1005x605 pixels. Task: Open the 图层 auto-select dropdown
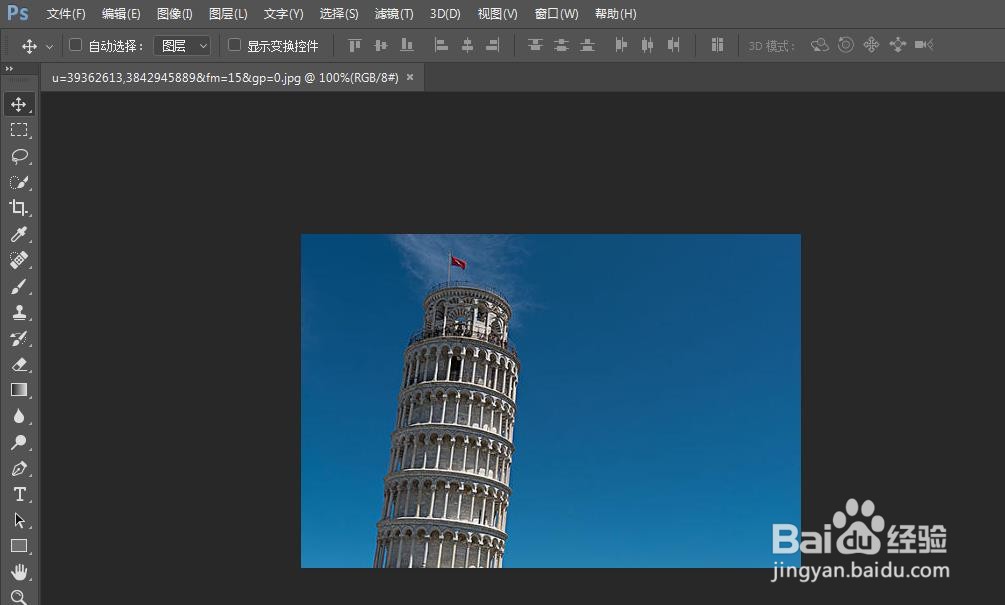183,46
